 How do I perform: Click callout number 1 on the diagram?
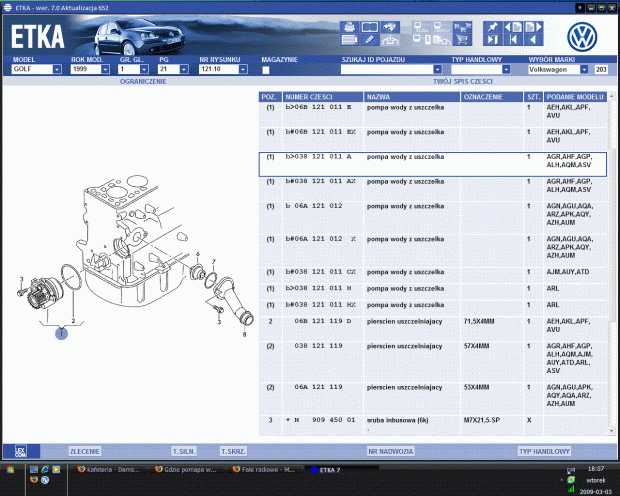61,333
